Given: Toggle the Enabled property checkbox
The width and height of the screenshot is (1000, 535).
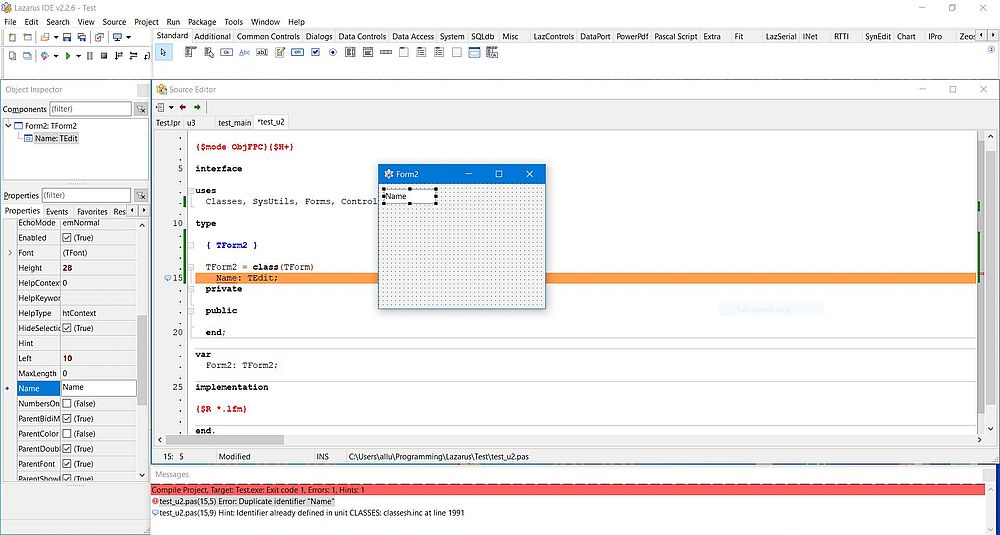Looking at the screenshot, I should [x=67, y=237].
